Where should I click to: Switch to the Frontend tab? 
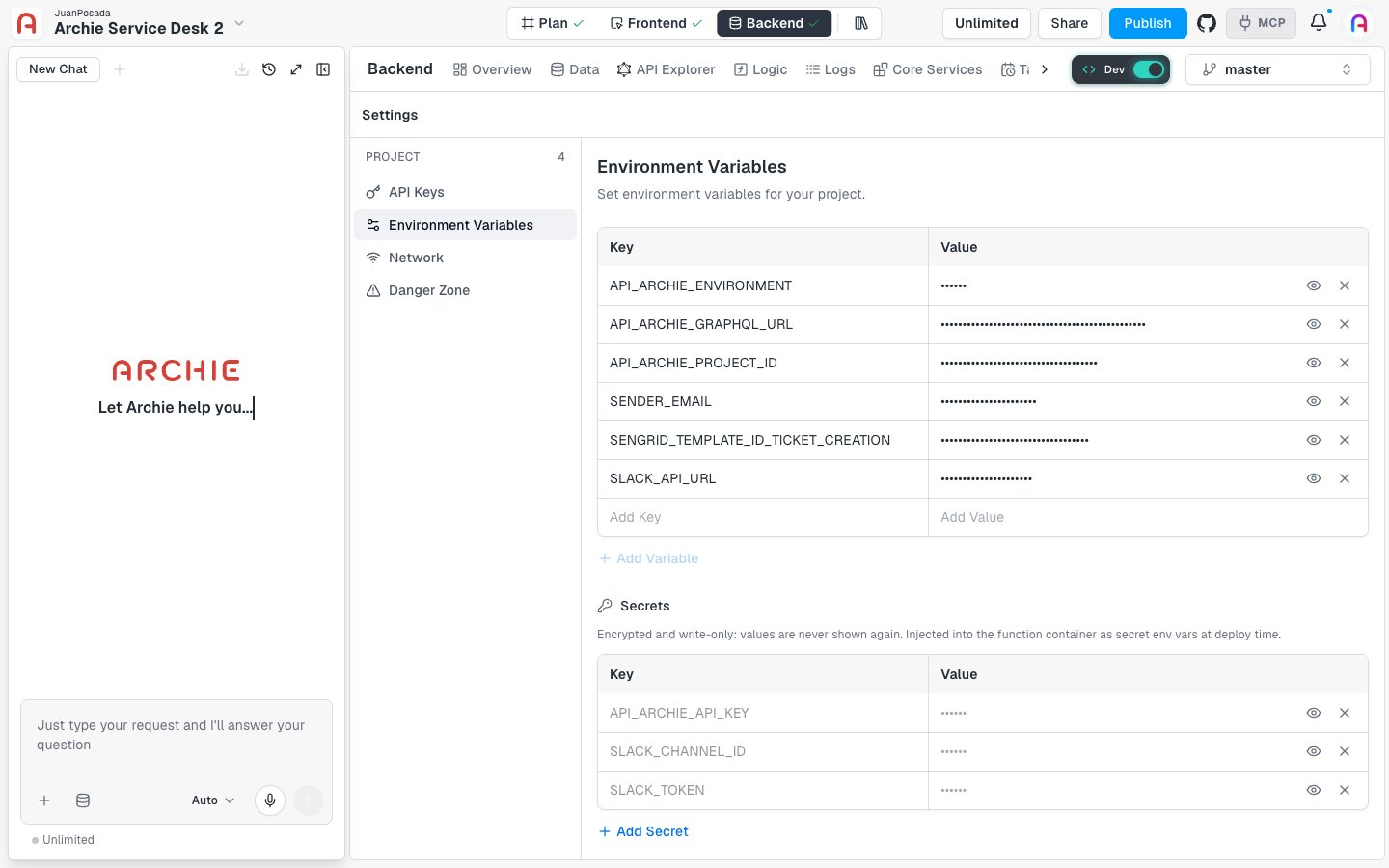click(x=656, y=23)
